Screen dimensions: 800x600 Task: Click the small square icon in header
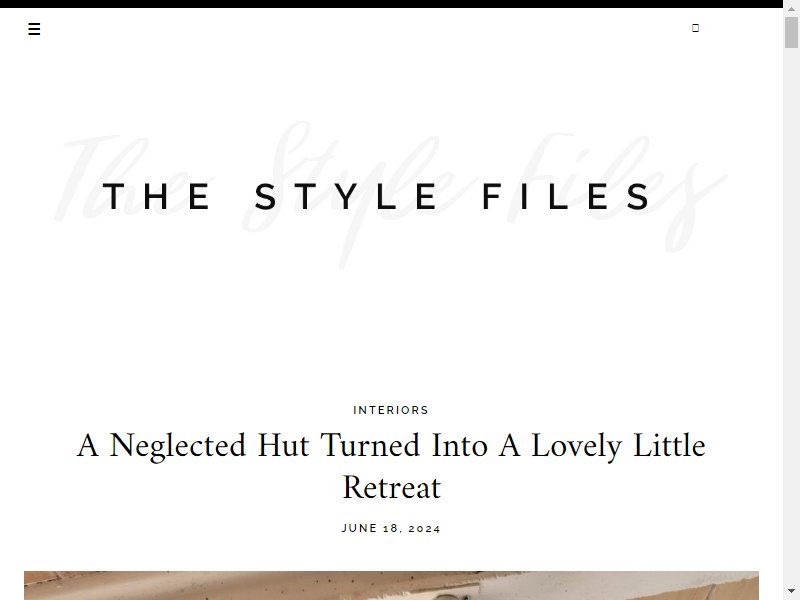coord(695,28)
